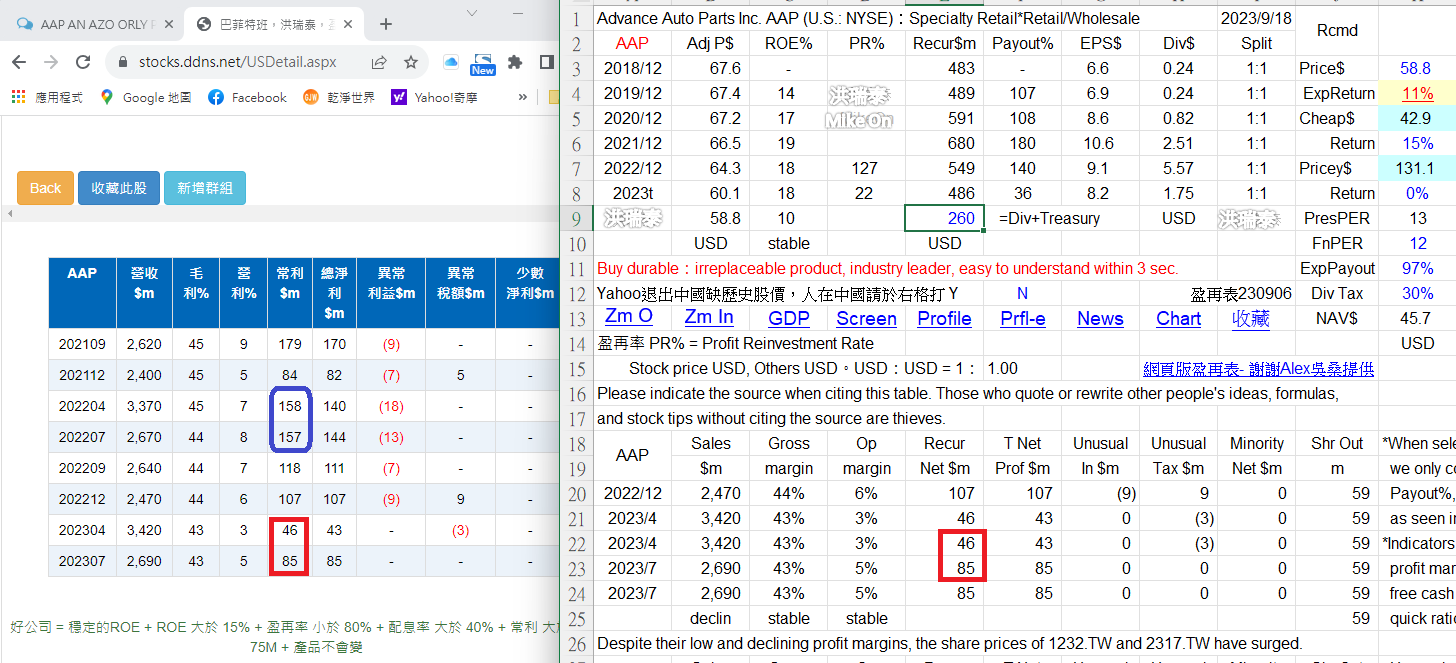
Task: Go forward with the browser arrow
Action: coord(51,62)
